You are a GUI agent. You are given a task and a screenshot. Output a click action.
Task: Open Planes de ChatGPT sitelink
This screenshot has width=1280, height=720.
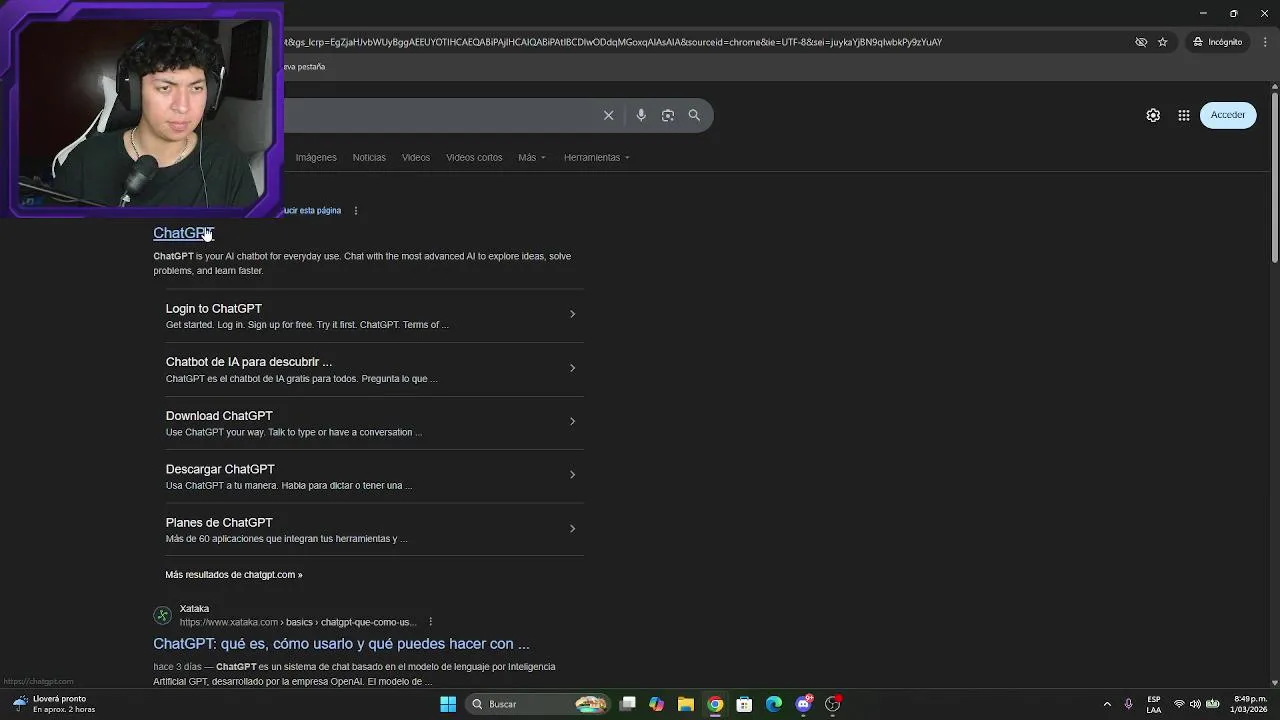tap(219, 523)
